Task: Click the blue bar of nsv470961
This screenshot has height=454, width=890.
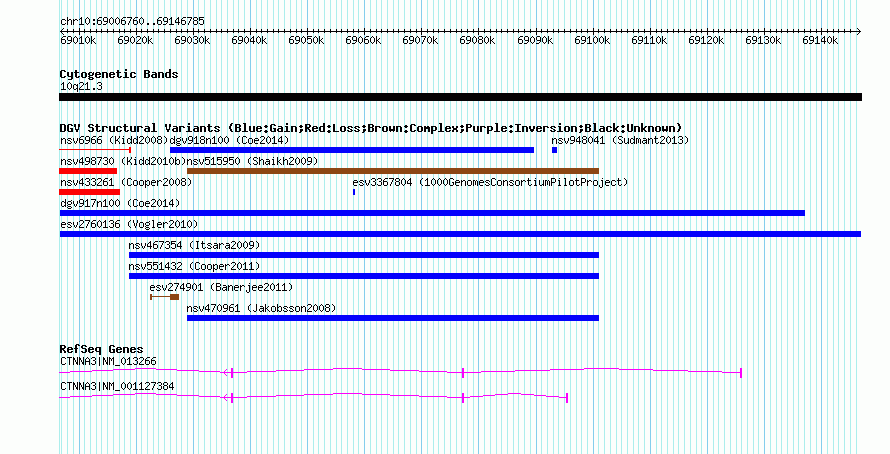Action: 393,318
